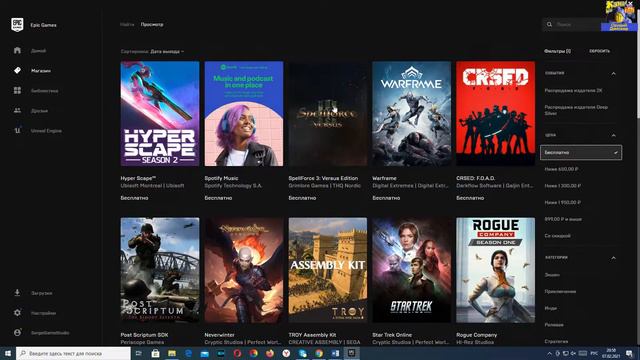Open the sort by Дата выхода dropdown

(167, 51)
